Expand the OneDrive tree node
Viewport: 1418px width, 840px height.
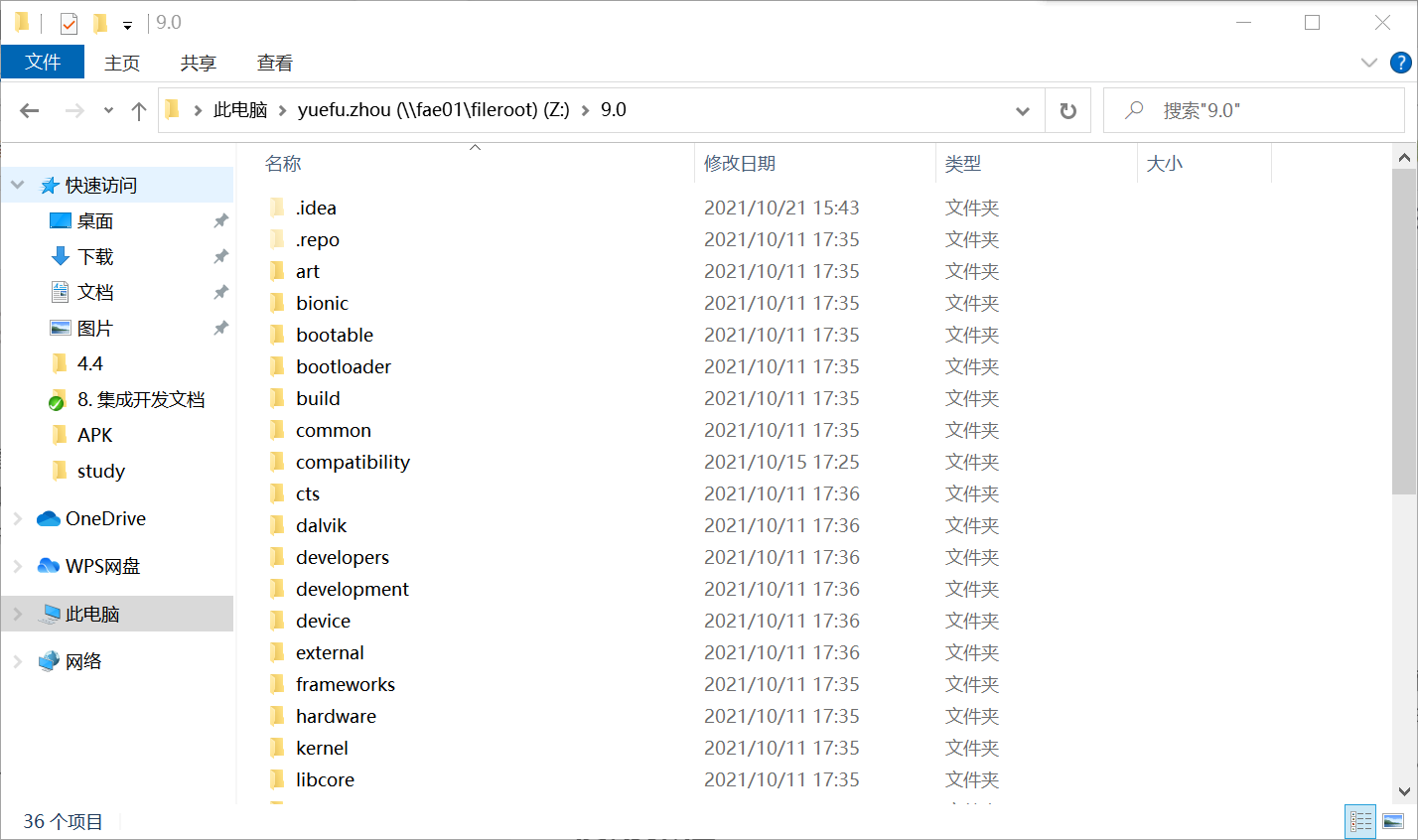18,518
